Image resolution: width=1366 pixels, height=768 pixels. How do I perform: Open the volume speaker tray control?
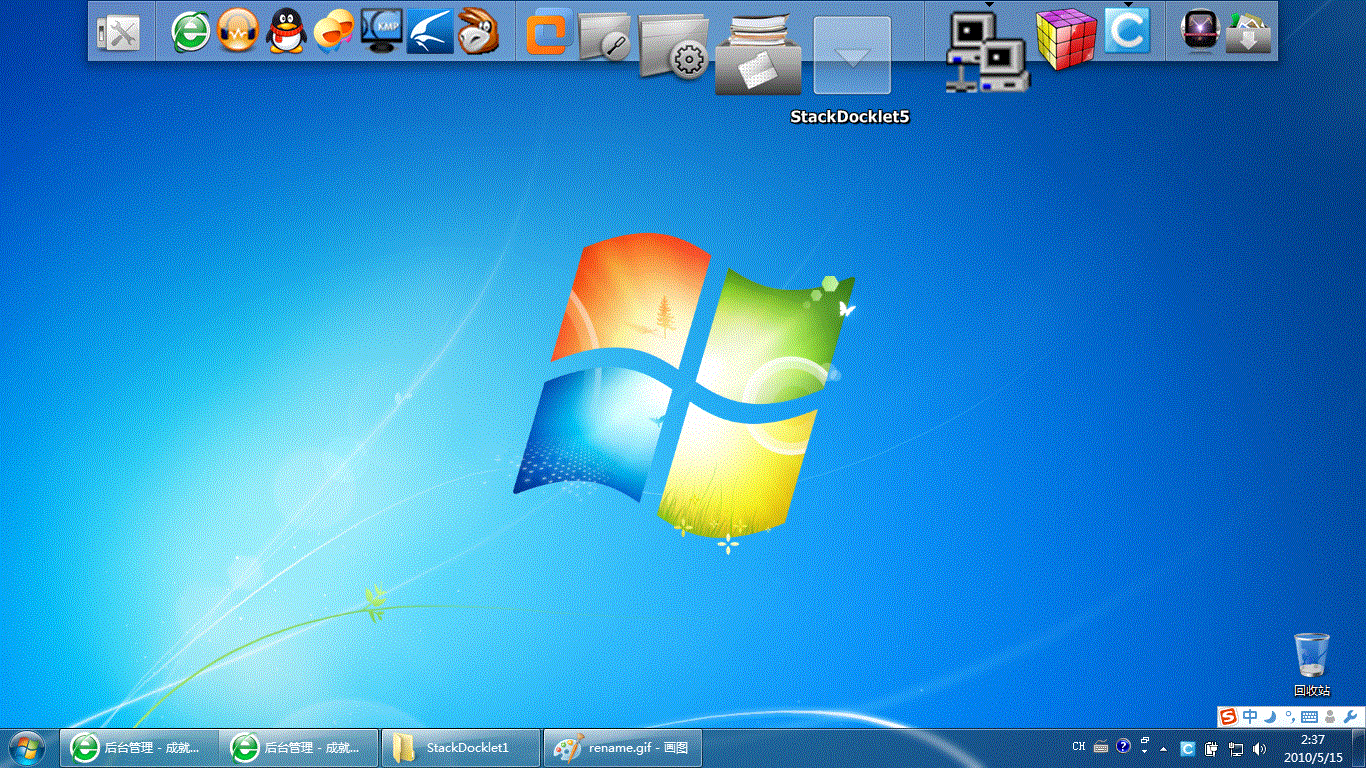[1260, 748]
